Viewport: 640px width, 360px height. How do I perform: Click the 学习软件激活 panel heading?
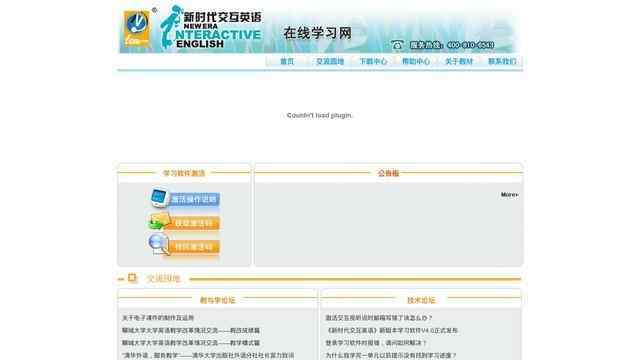pyautogui.click(x=184, y=173)
